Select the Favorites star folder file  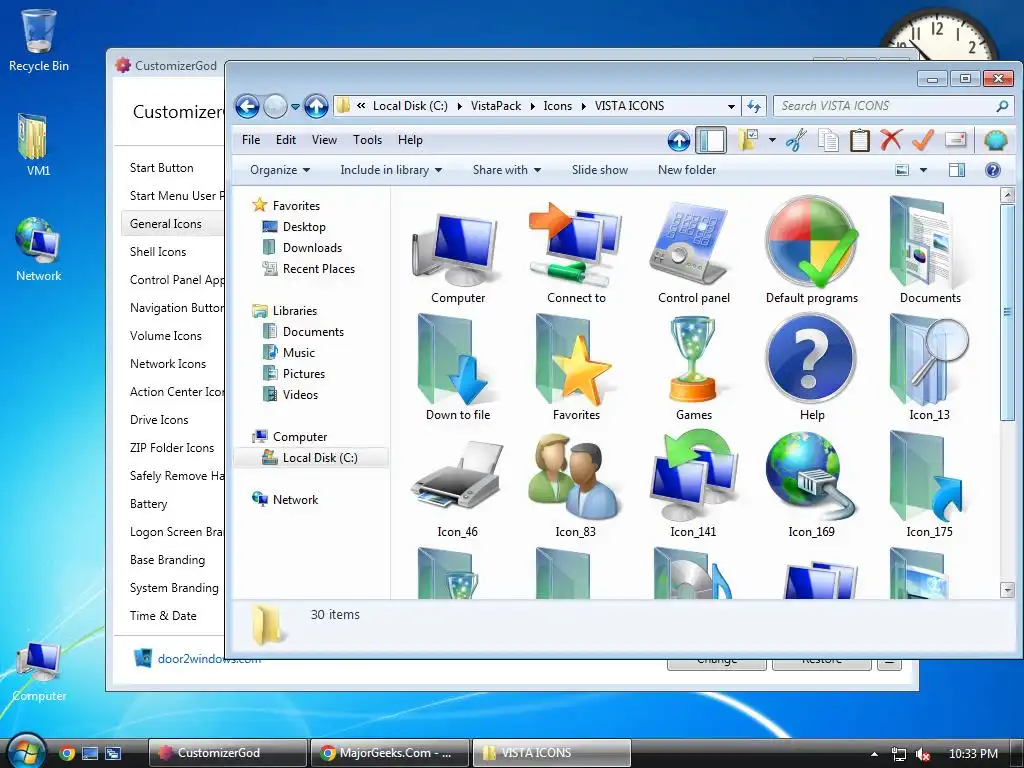(x=576, y=368)
